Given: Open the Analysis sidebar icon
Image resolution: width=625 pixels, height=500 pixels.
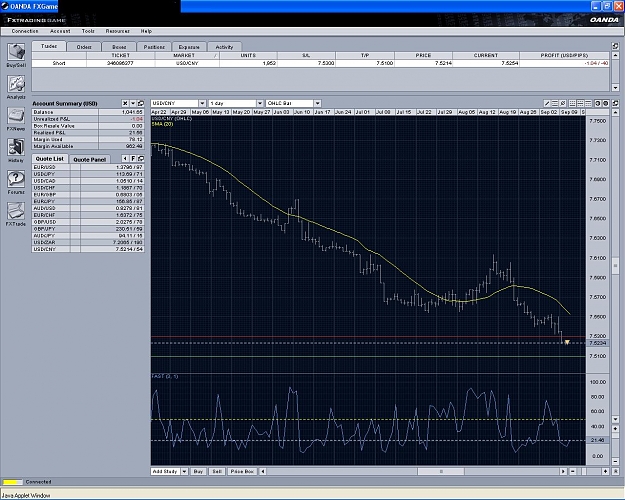Looking at the screenshot, I should click(x=16, y=84).
